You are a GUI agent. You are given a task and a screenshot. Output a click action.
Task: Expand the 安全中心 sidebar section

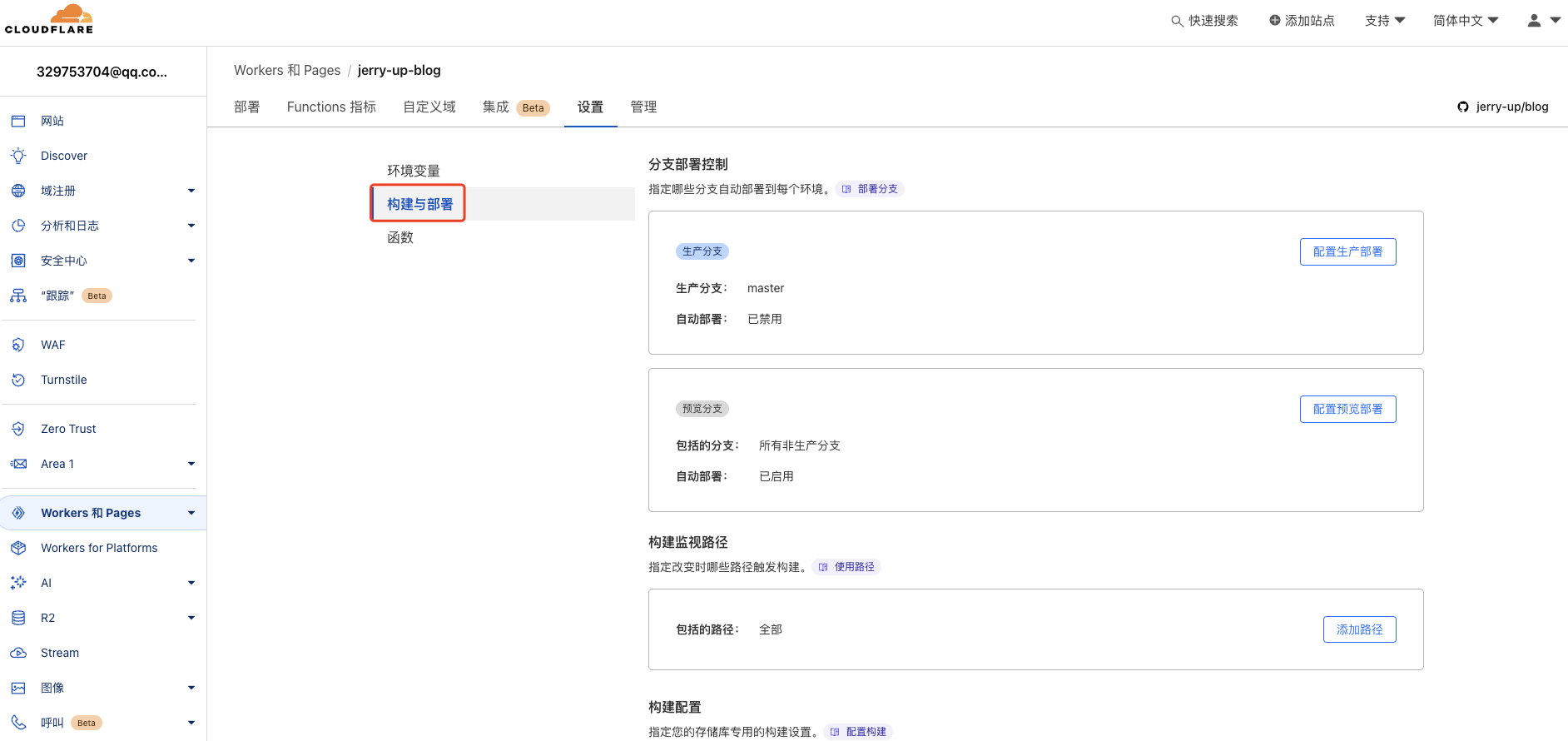click(x=191, y=261)
